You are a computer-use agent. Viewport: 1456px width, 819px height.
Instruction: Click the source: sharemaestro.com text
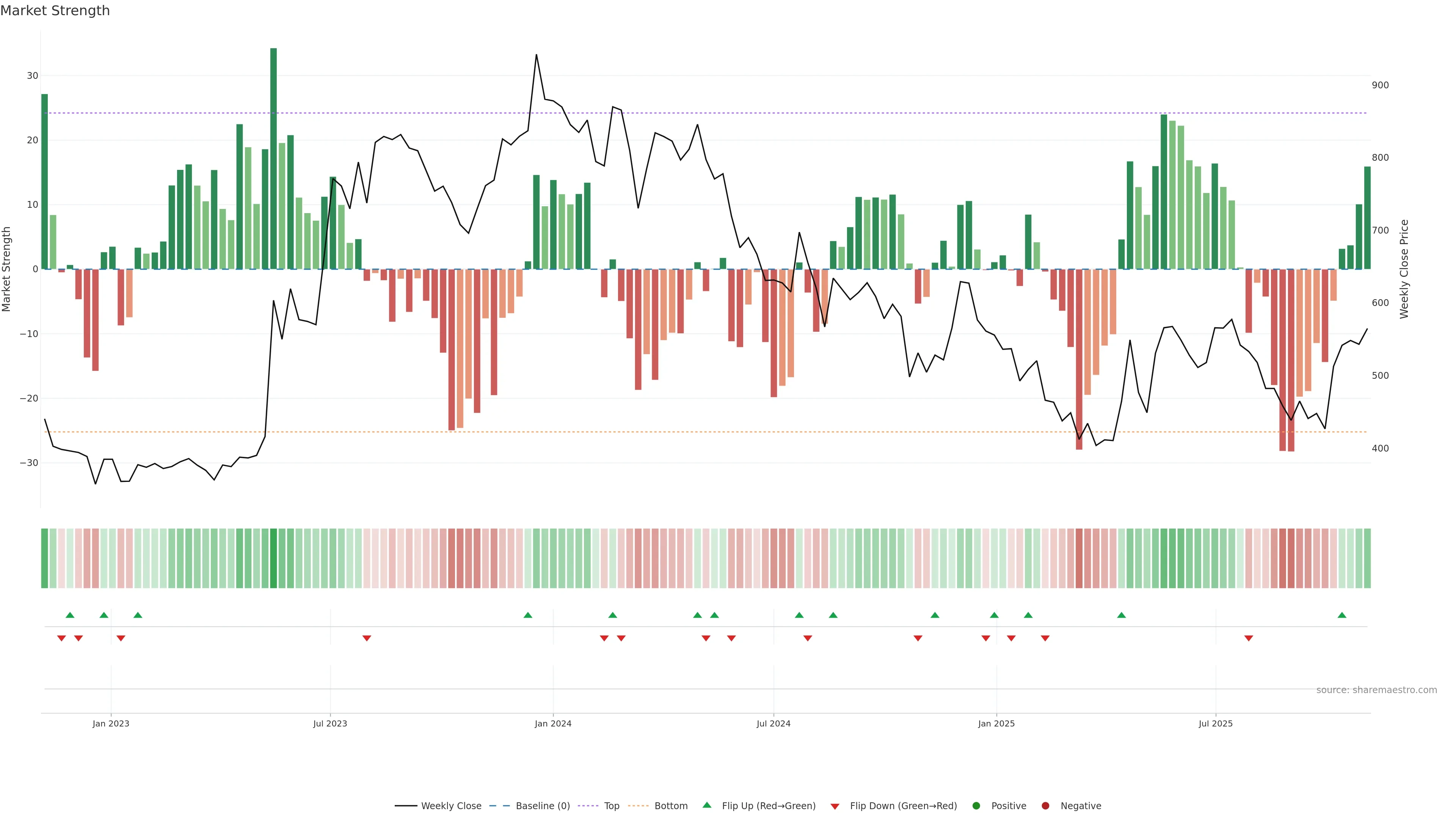click(1376, 690)
